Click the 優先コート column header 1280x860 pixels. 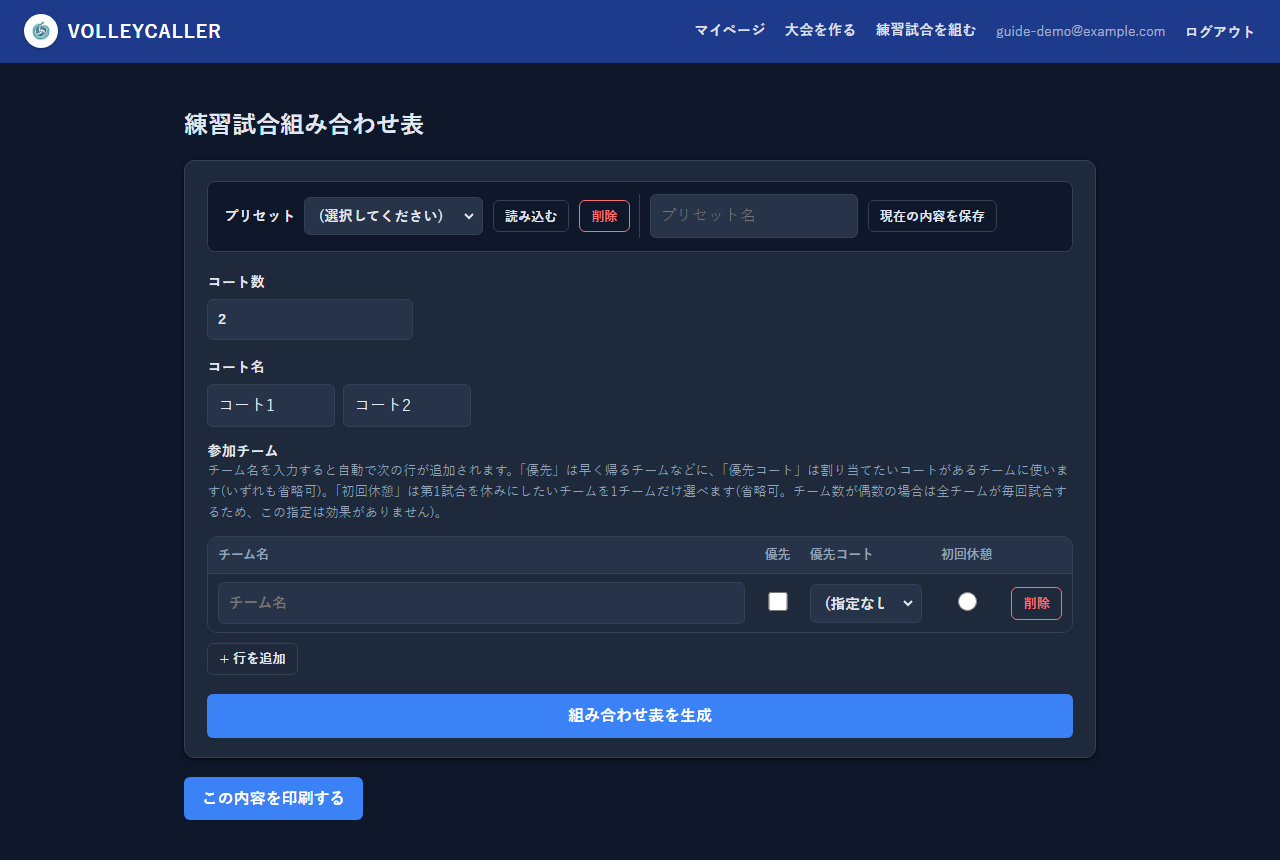841,554
